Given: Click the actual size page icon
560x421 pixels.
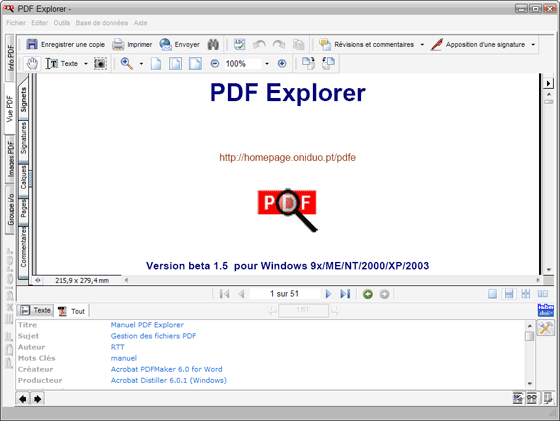Looking at the screenshot, I should 156,64.
